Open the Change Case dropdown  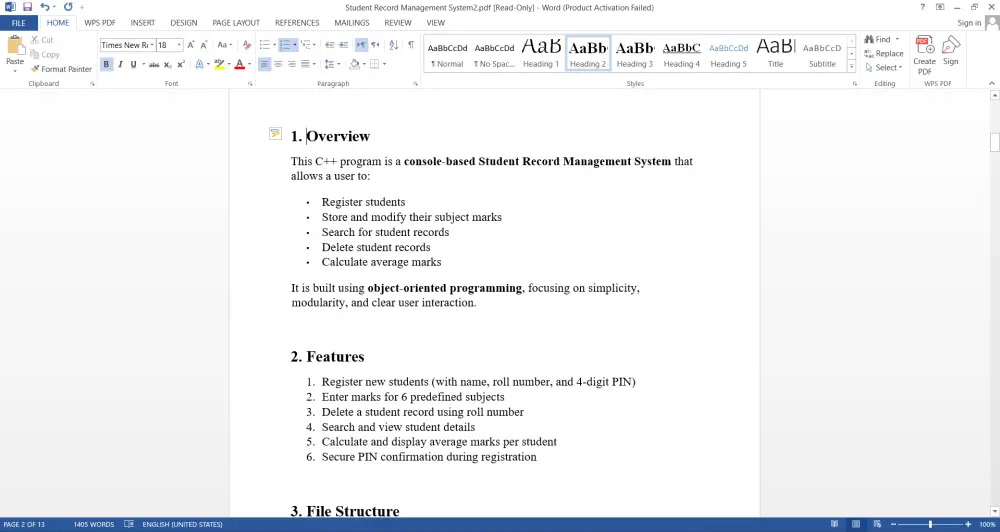coord(224,45)
